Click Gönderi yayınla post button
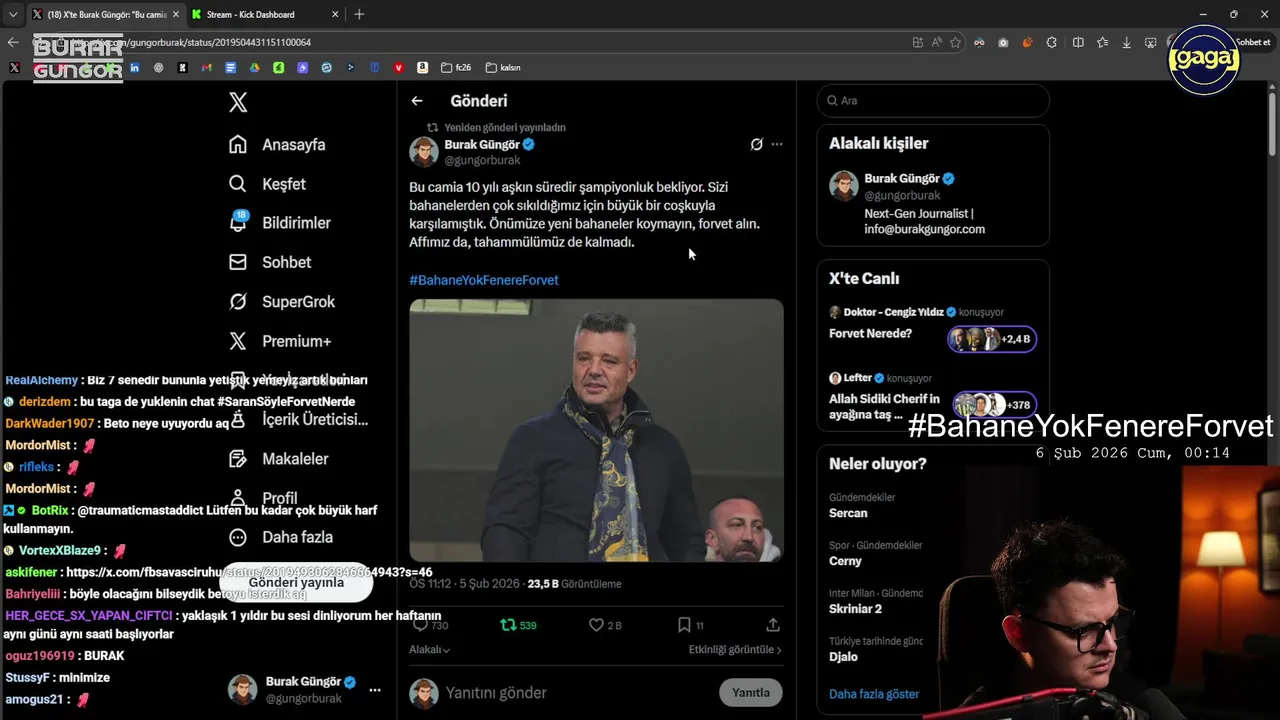Screen dimensions: 1280x720 pyautogui.click(x=296, y=583)
